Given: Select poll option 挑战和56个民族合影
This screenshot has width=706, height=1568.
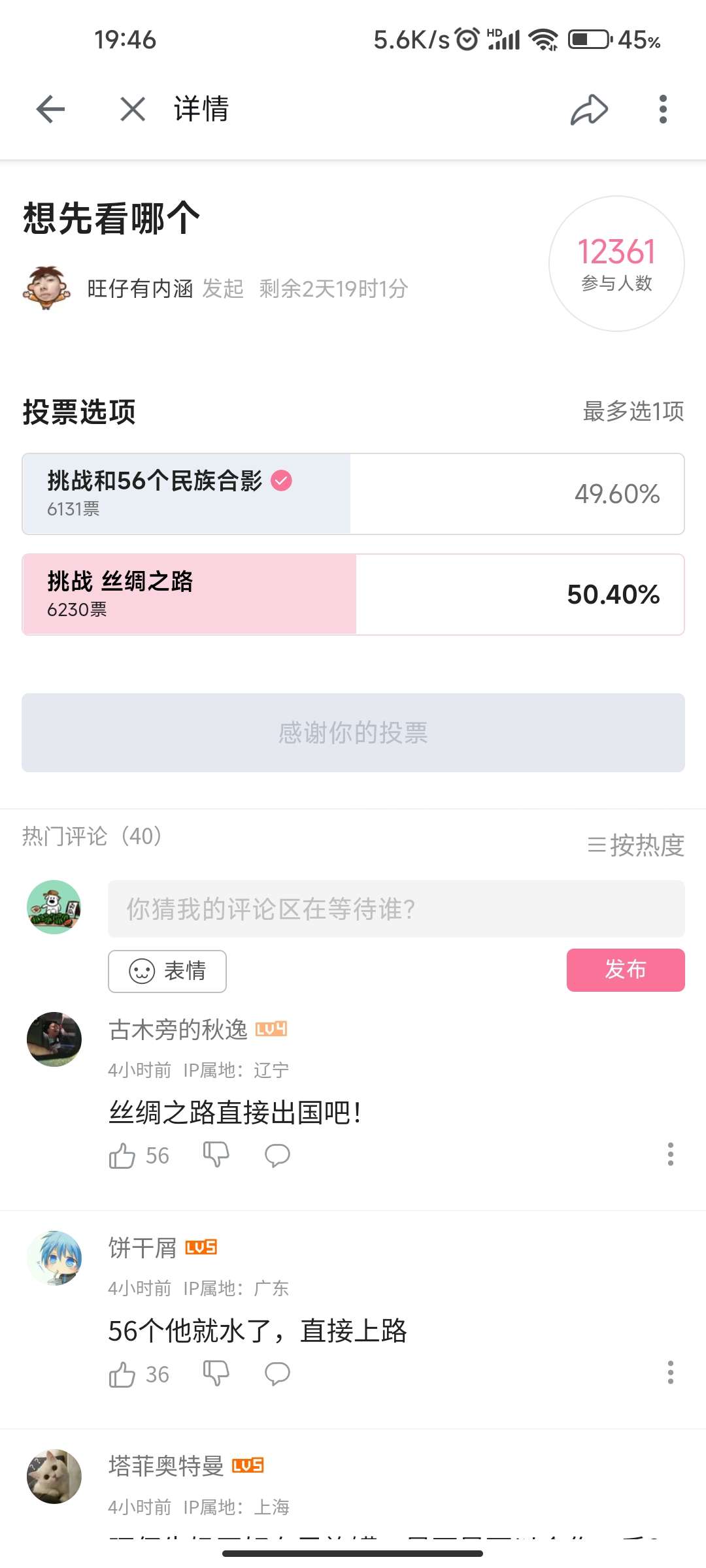Looking at the screenshot, I should click(353, 494).
